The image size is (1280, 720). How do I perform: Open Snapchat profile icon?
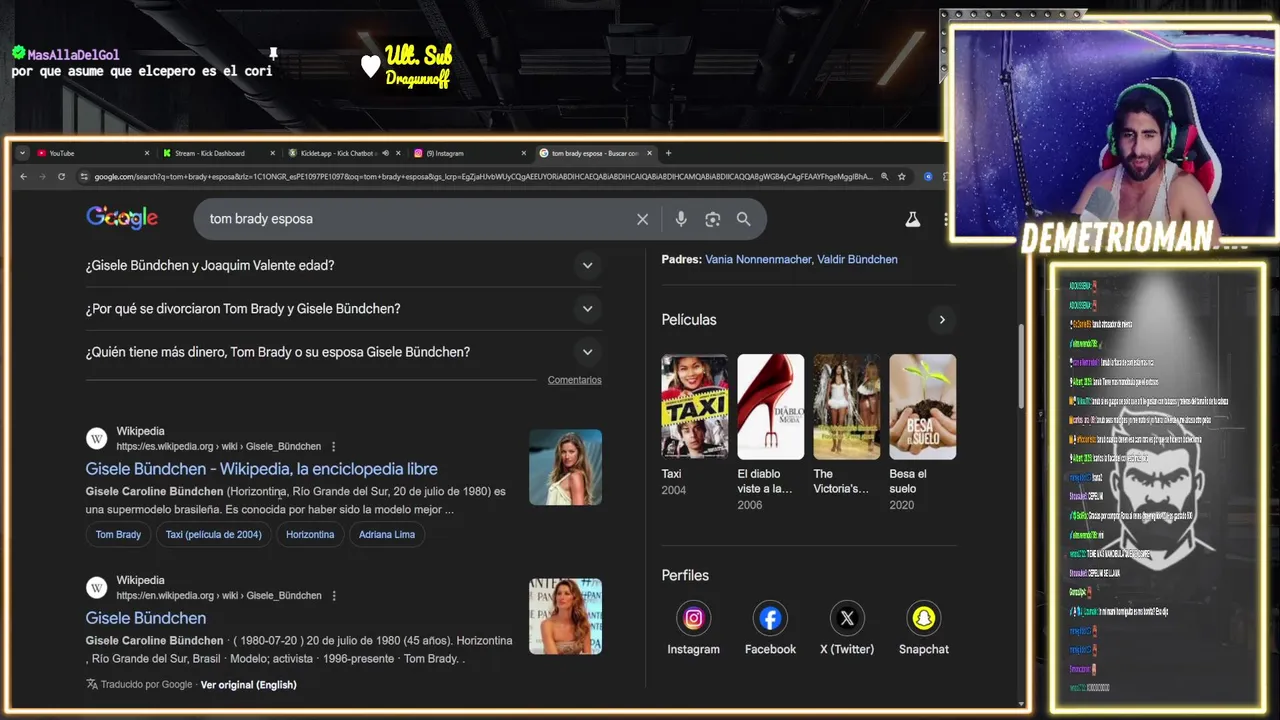pyautogui.click(x=923, y=618)
